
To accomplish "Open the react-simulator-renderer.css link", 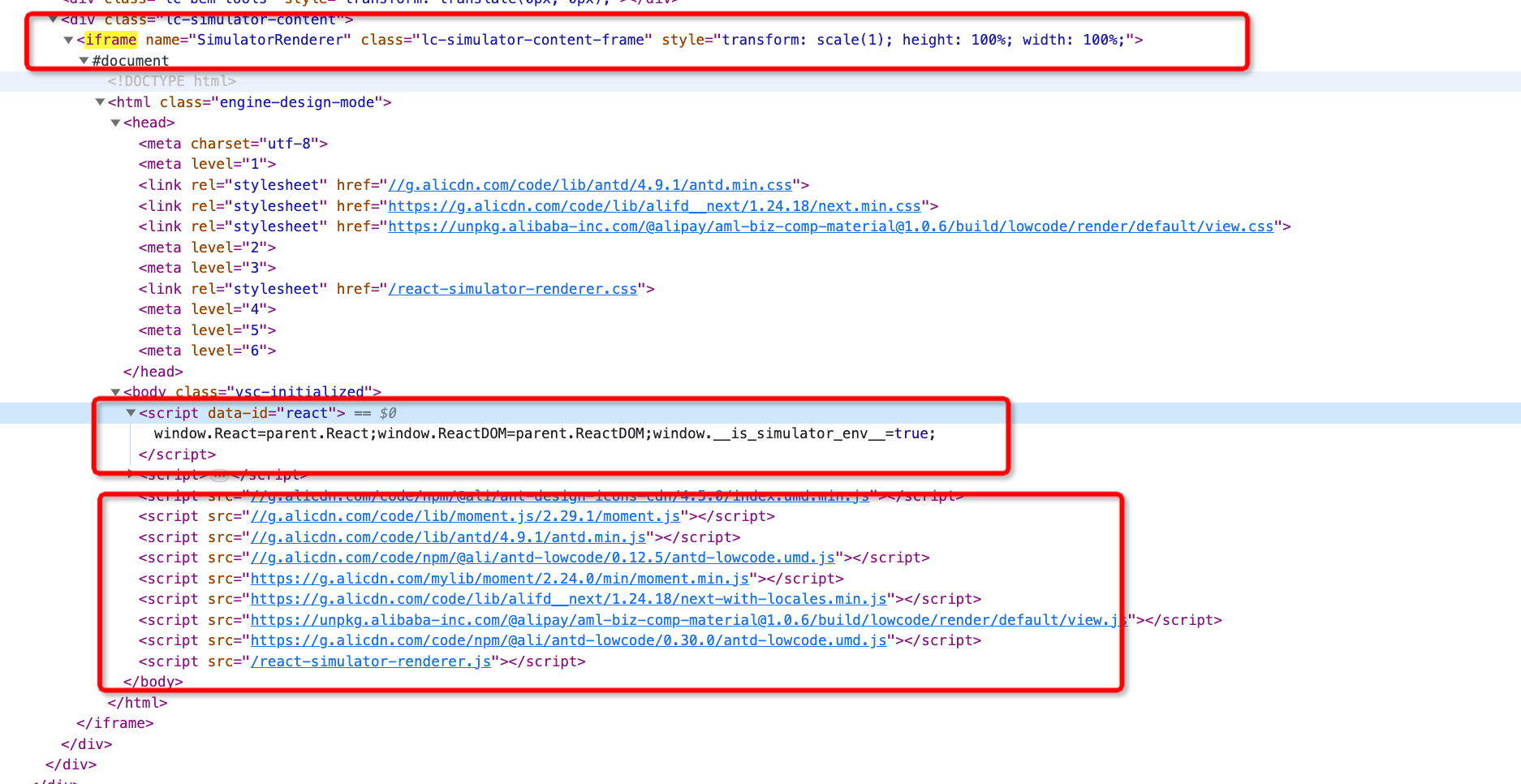I will (513, 288).
